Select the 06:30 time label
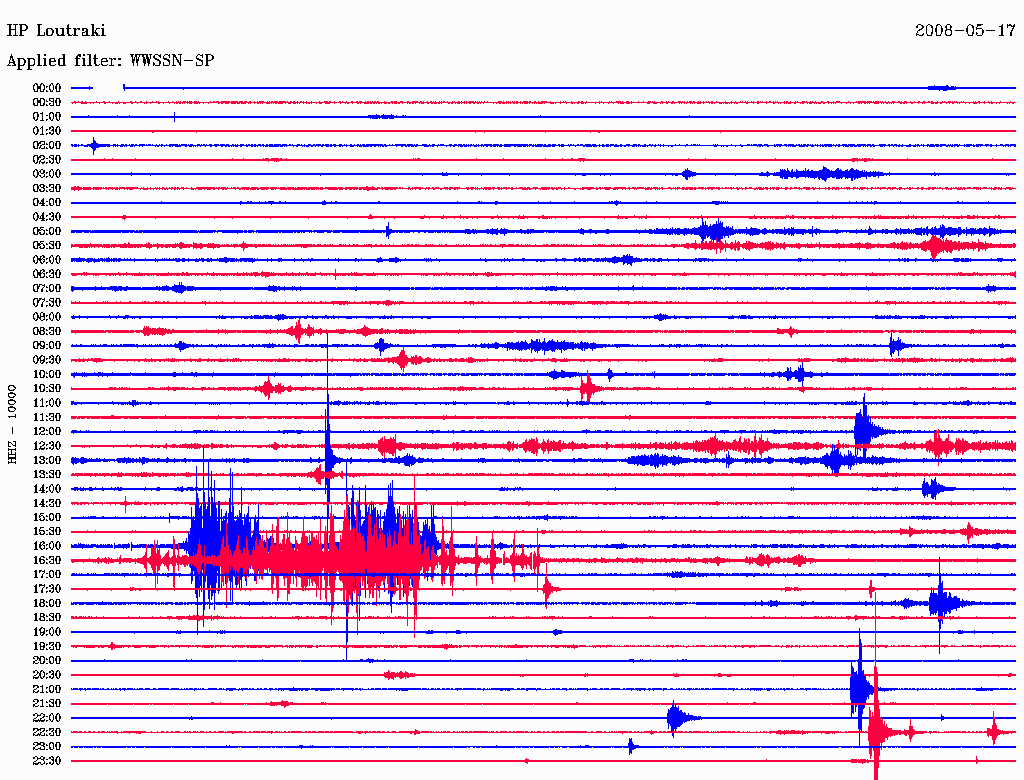The image size is (1024, 780). point(47,274)
